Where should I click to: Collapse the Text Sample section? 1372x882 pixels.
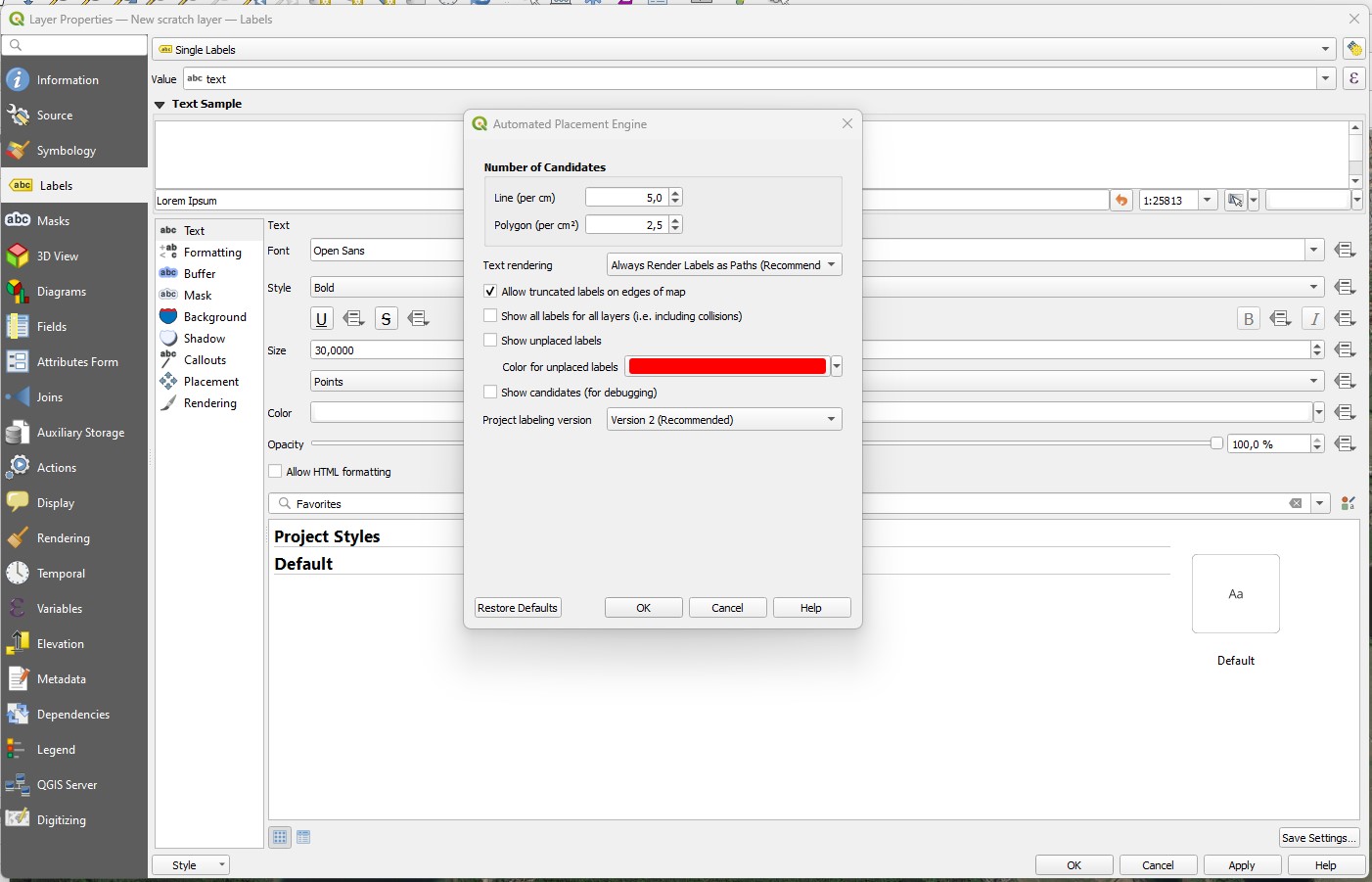click(160, 104)
